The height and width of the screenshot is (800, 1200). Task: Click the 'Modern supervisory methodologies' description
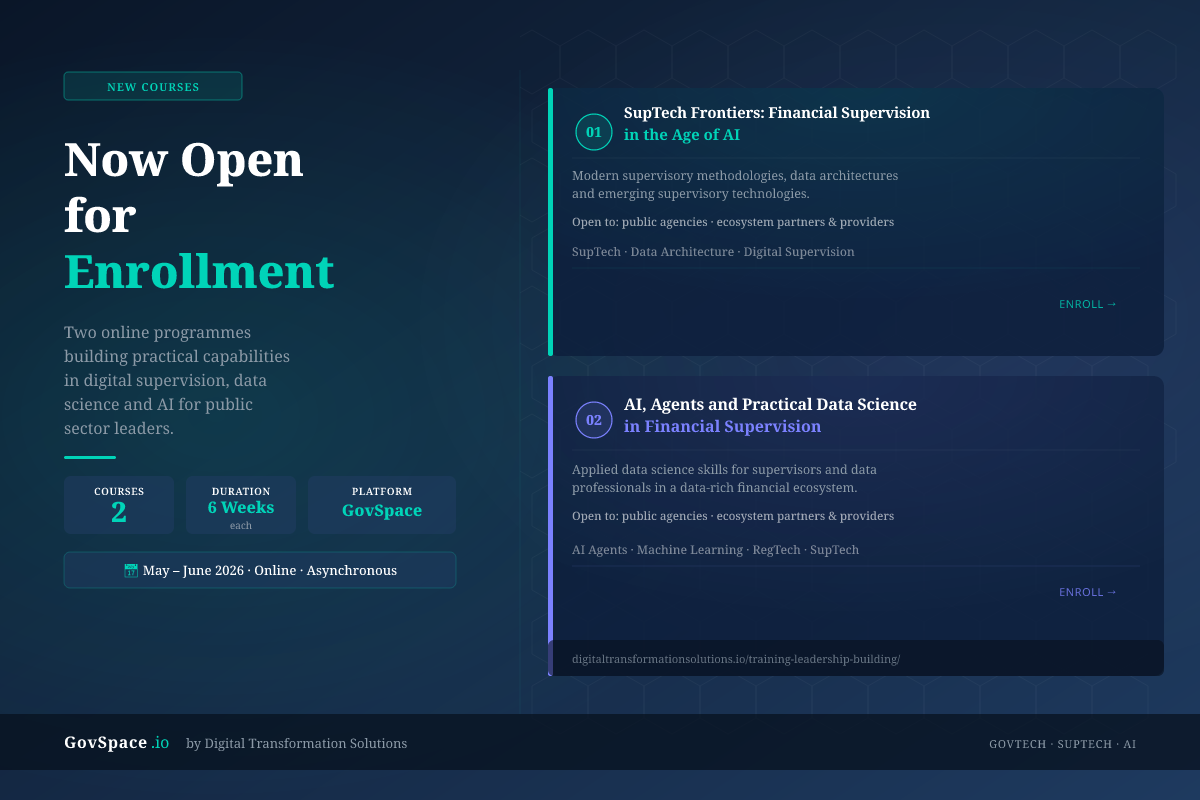[735, 184]
